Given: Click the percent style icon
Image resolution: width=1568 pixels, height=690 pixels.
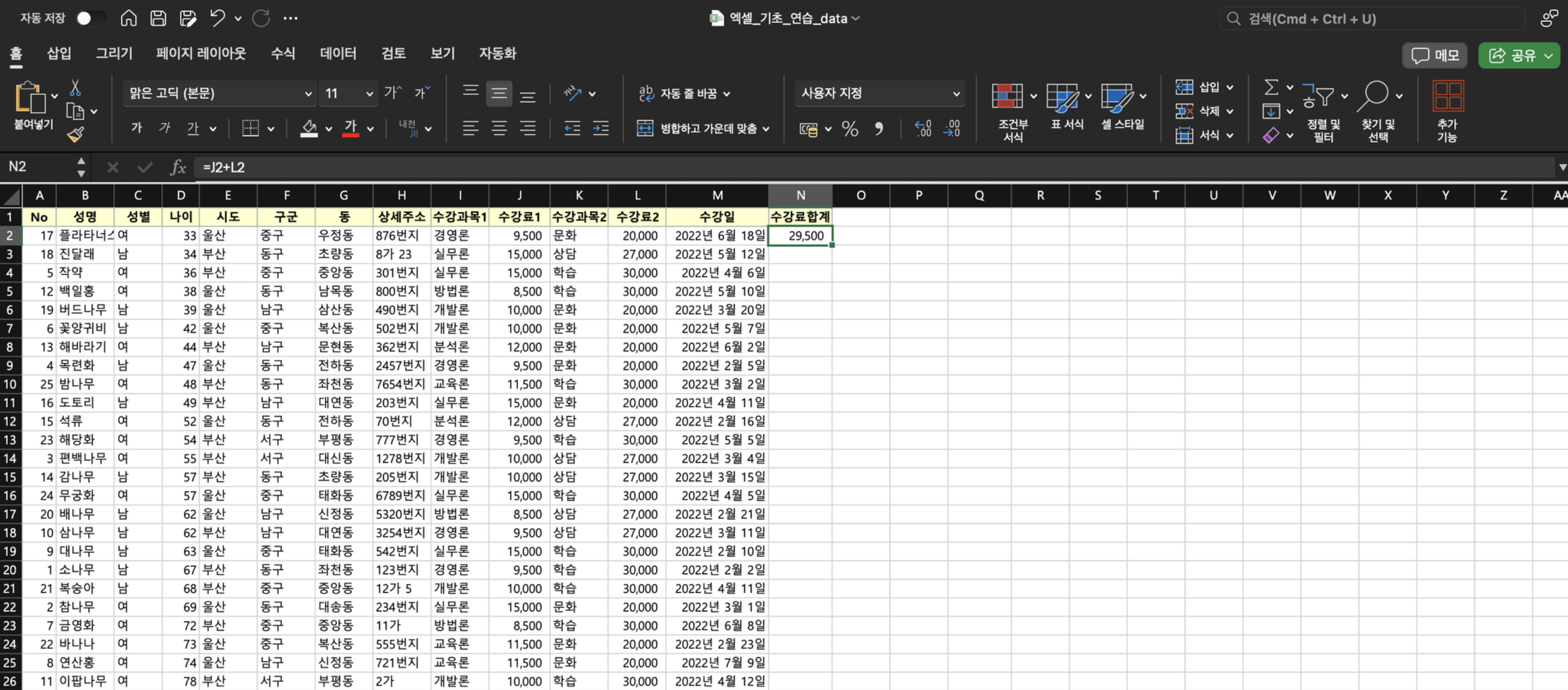Looking at the screenshot, I should (849, 128).
